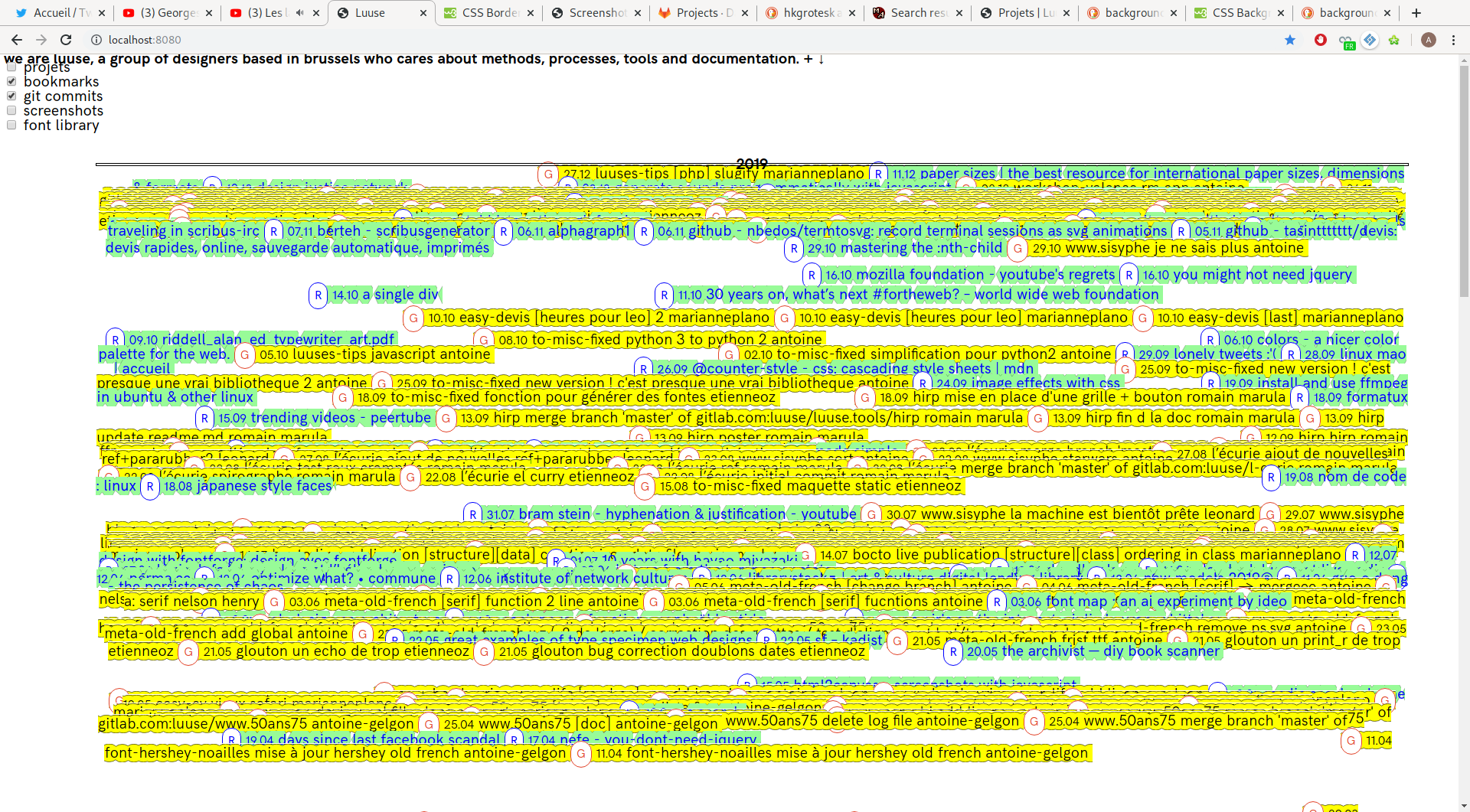1470x812 pixels.
Task: Mute the Les YouTube tab audio icon
Action: [299, 13]
